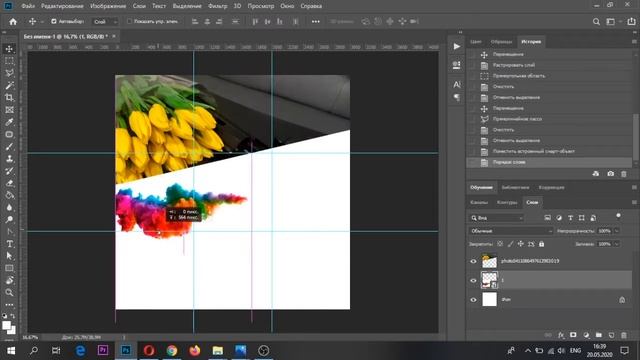Click the trash icon in Layers panel
This screenshot has width=640, height=360.
(624, 335)
